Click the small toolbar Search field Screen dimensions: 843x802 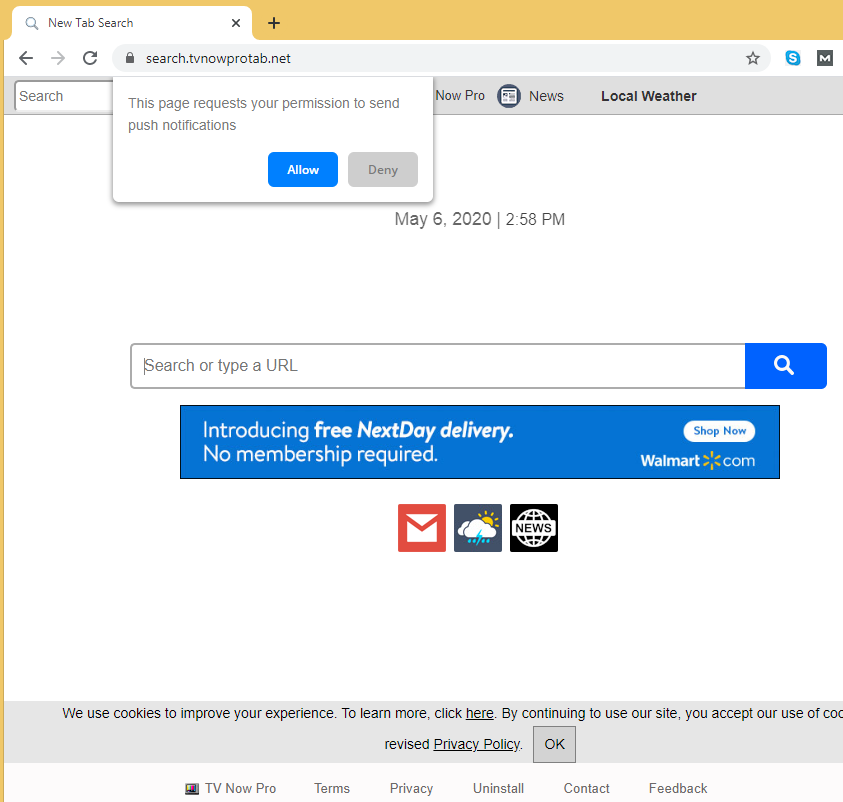[x=63, y=96]
